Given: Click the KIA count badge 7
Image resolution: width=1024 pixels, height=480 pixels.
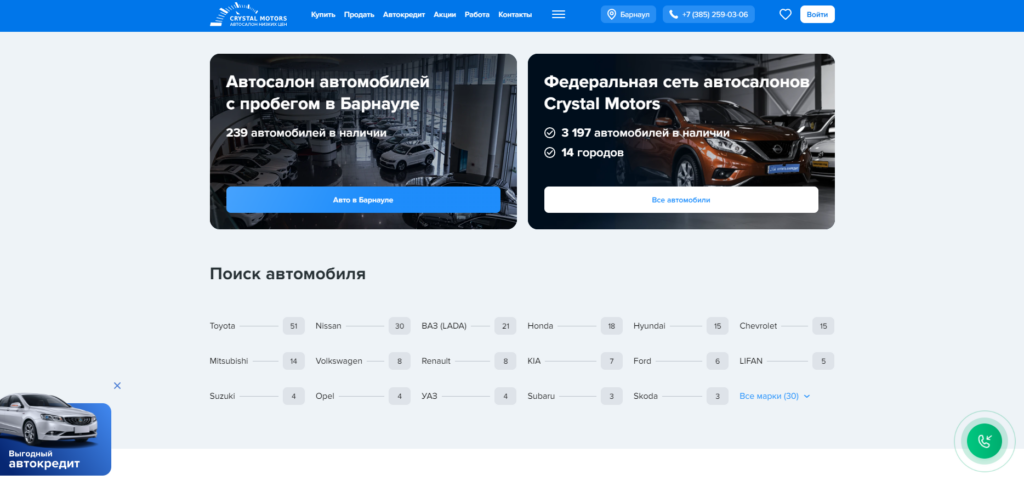Looking at the screenshot, I should pos(611,361).
